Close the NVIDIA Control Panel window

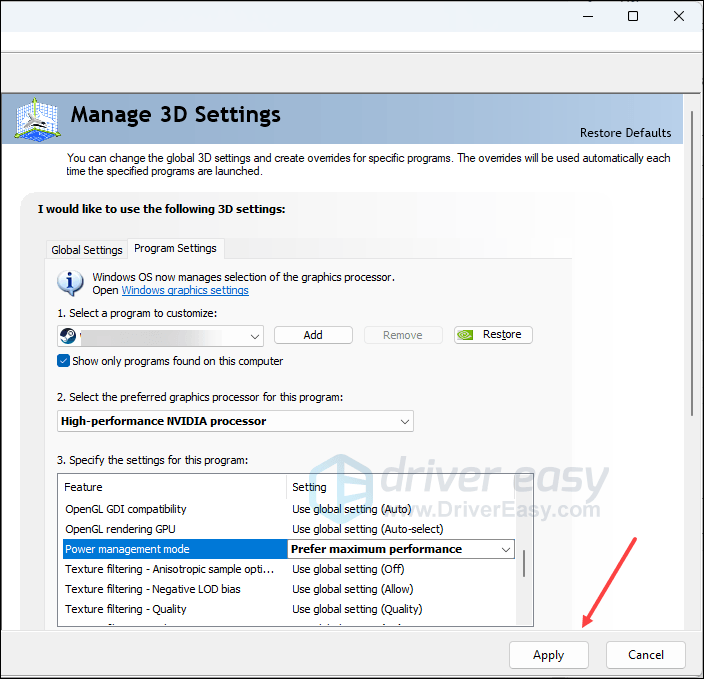click(680, 16)
